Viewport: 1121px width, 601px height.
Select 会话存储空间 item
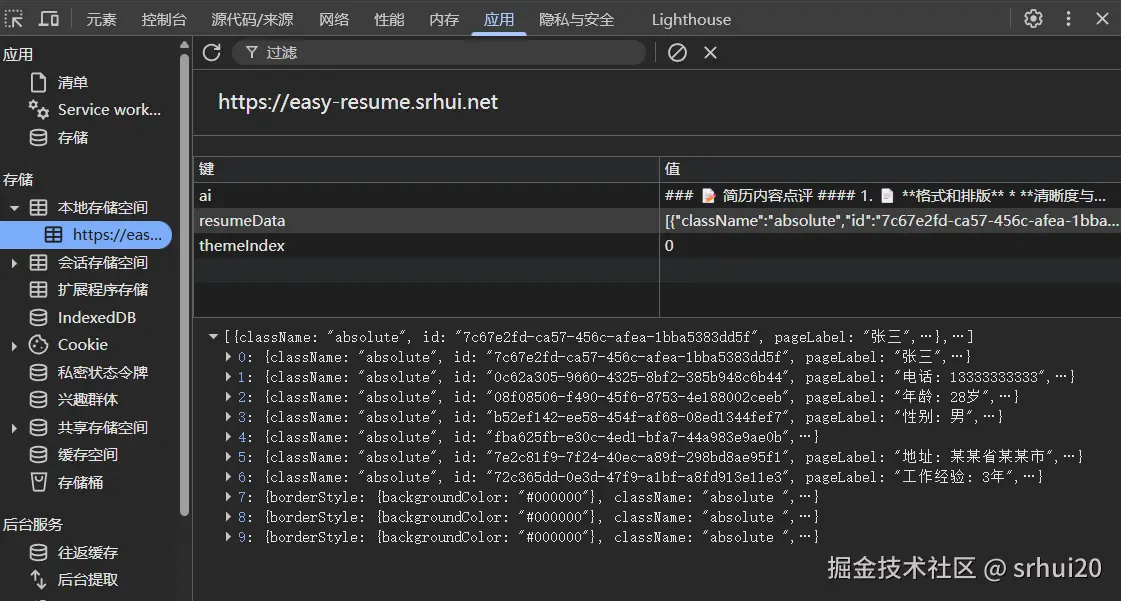102,262
